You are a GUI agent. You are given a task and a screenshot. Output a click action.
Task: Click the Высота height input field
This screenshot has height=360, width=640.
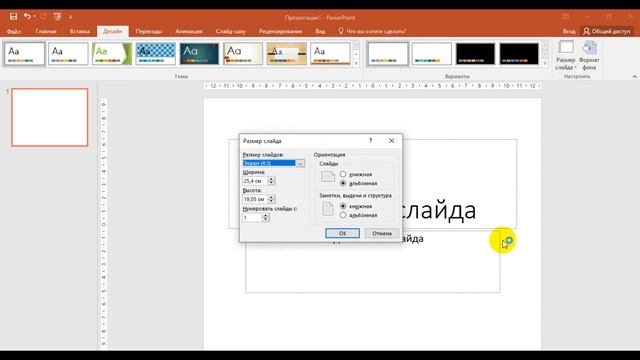click(255, 199)
